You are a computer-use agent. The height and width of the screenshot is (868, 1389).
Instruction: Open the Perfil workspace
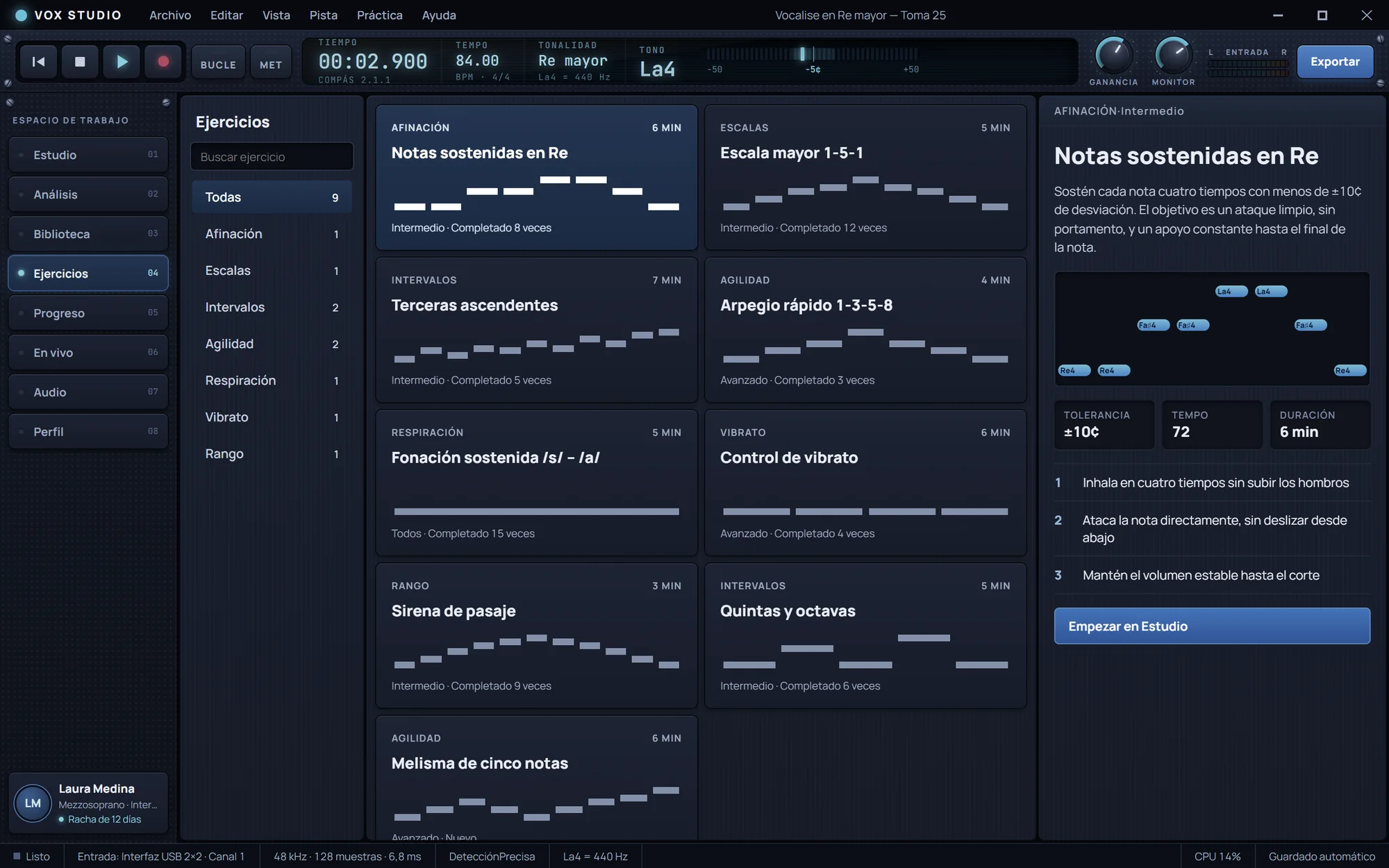point(88,432)
